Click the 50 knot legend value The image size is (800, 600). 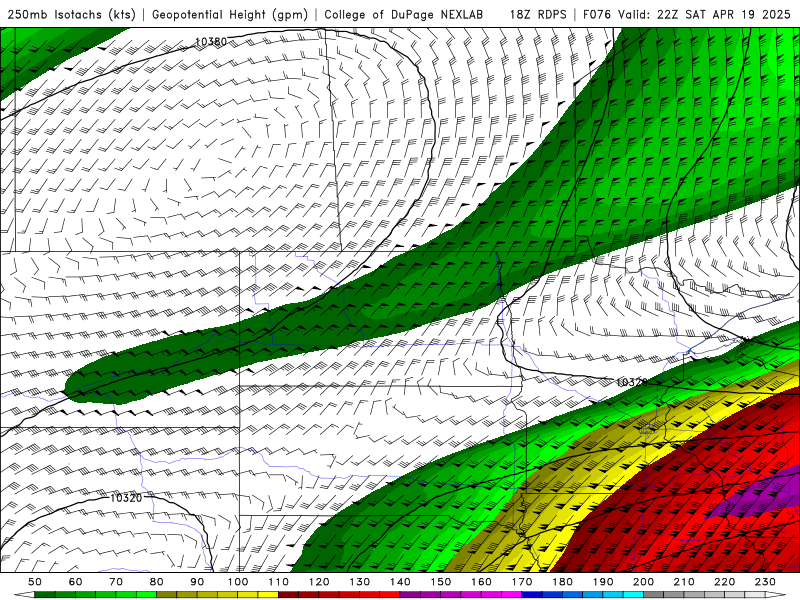click(x=35, y=582)
